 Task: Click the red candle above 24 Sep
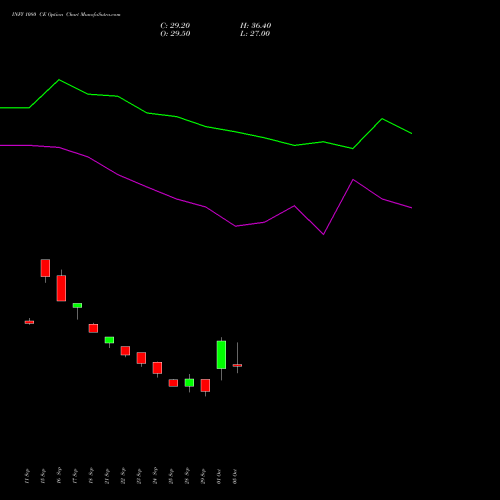157,368
